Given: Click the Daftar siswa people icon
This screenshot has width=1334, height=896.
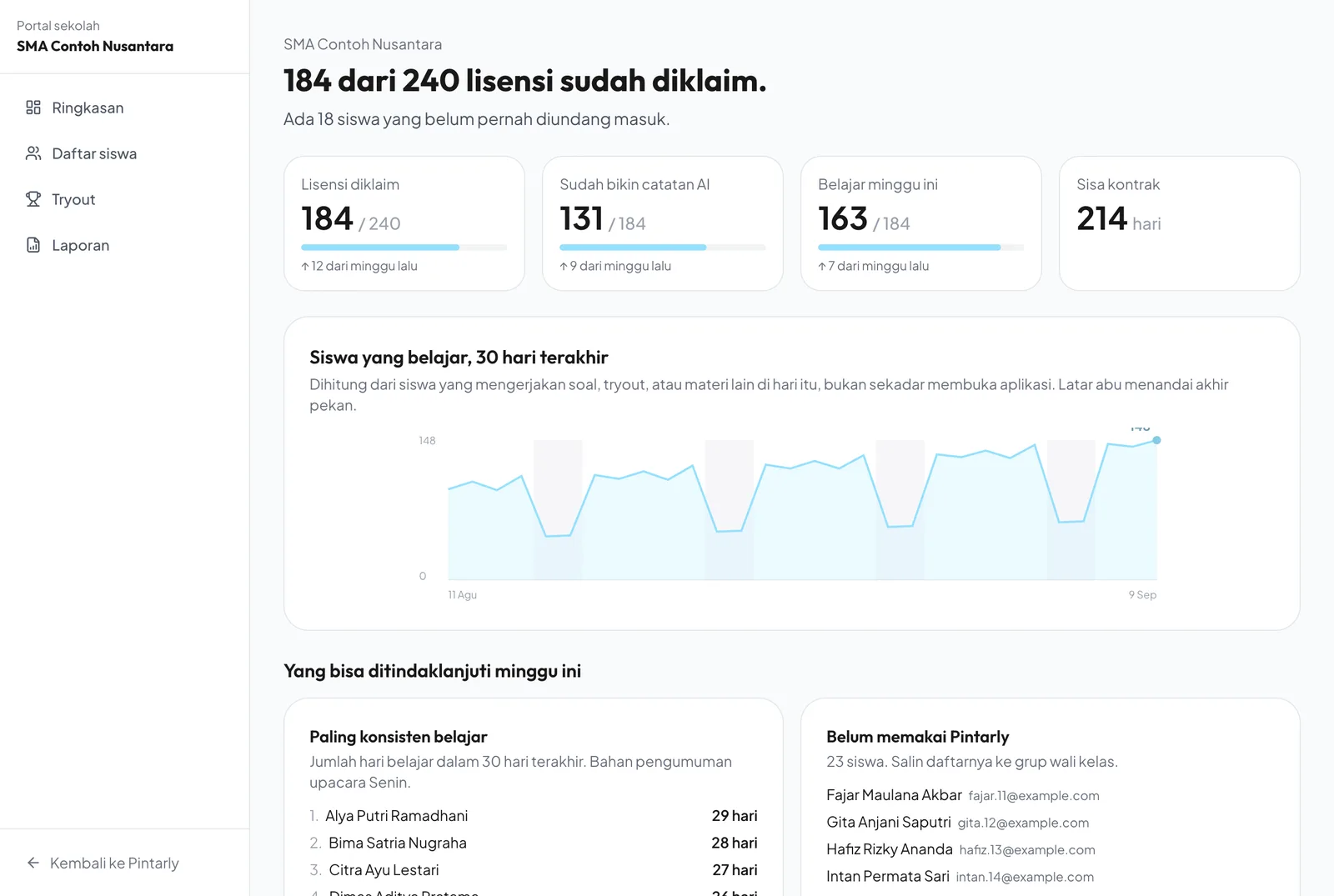Looking at the screenshot, I should pos(33,153).
